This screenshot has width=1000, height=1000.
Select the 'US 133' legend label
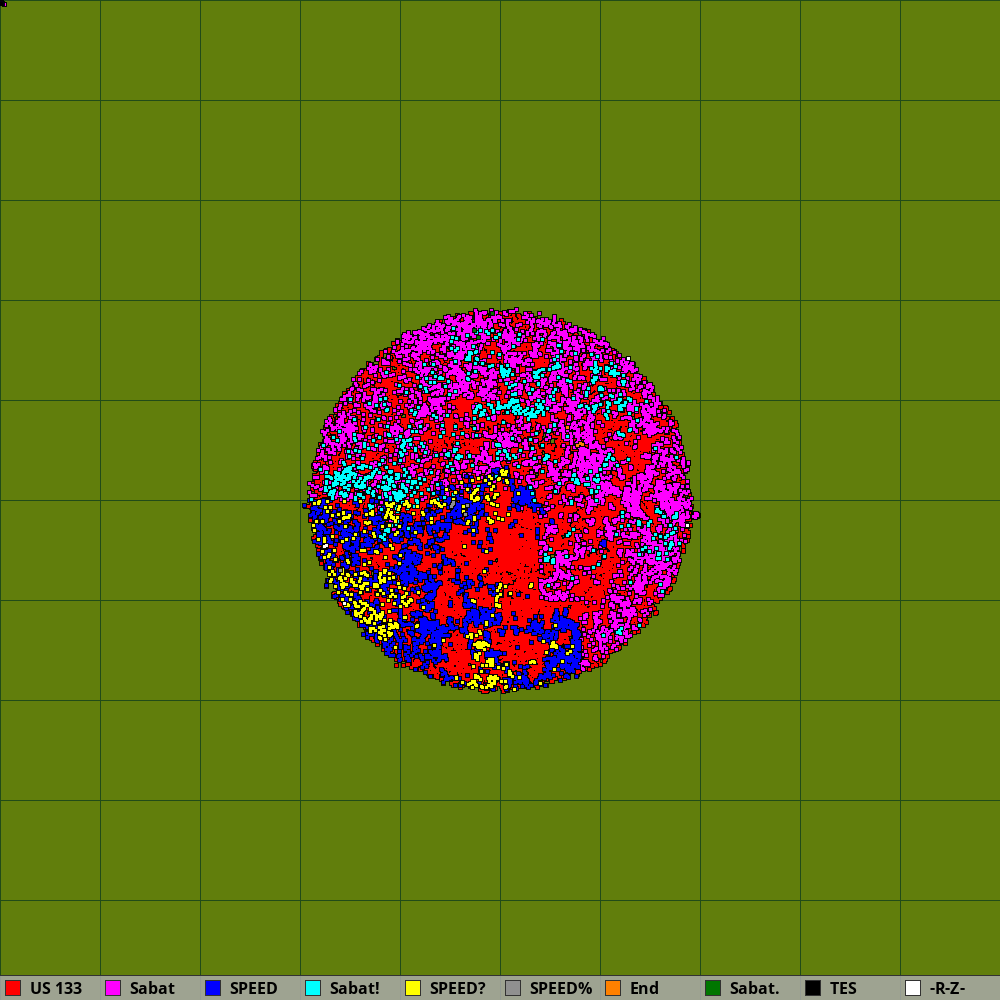(x=56, y=989)
